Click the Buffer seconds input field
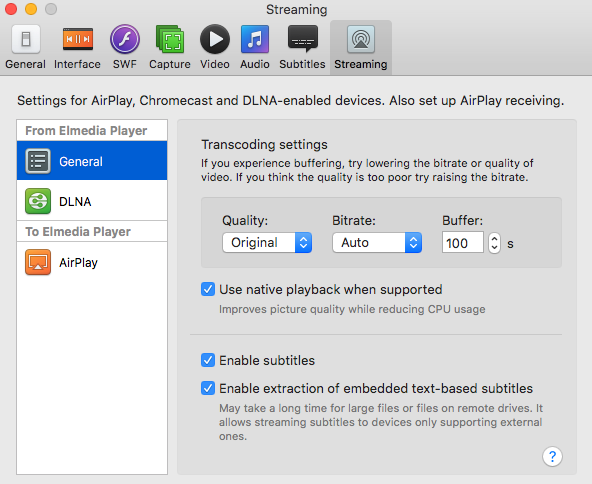This screenshot has height=484, width=592. point(462,242)
